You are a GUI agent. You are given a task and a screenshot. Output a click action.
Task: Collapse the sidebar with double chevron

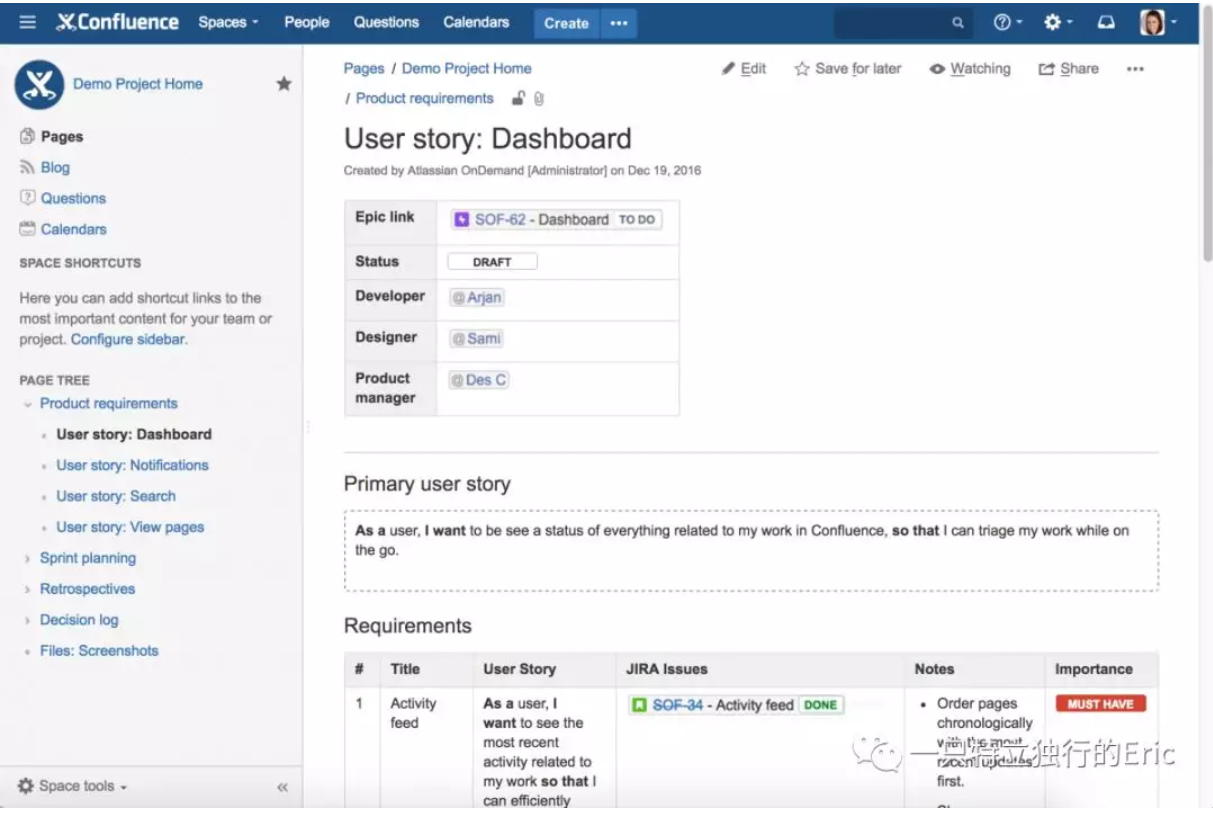(x=282, y=787)
